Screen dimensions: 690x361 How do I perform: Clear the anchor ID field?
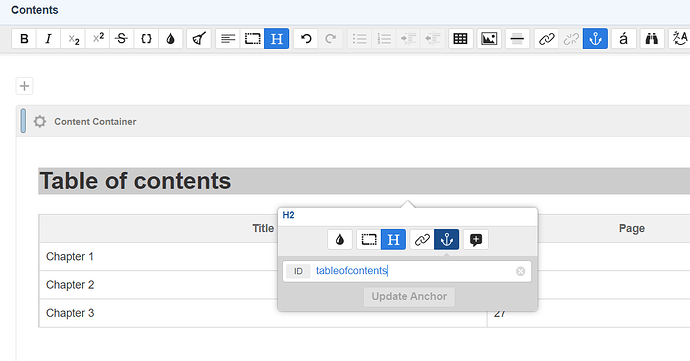[521, 271]
